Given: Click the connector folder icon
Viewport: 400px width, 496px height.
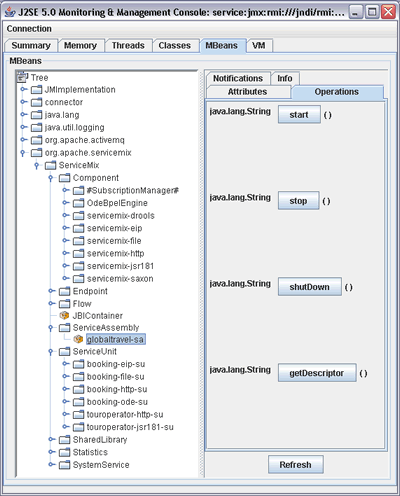Looking at the screenshot, I should point(37,102).
